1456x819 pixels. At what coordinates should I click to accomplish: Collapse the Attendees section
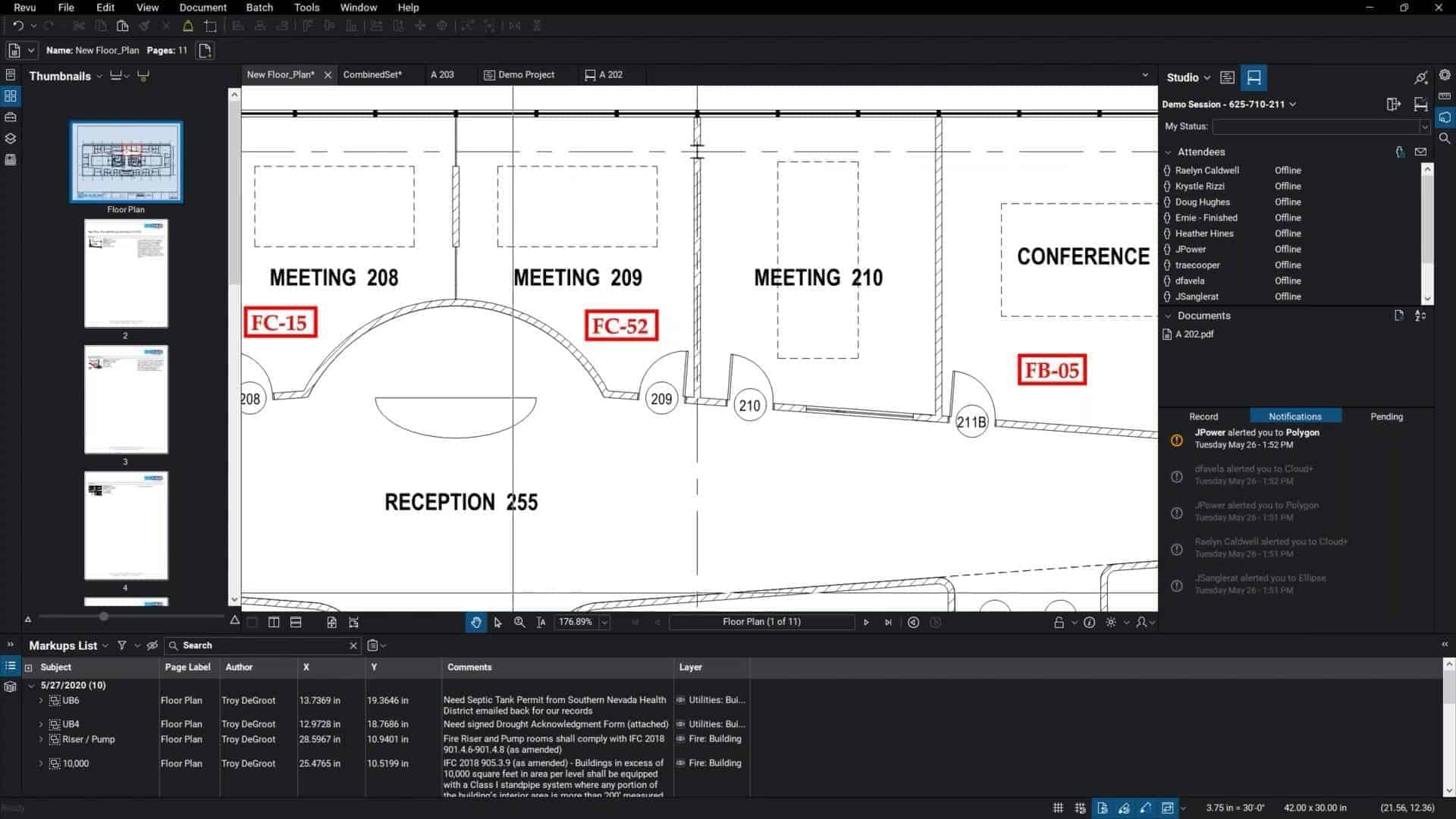1169,152
